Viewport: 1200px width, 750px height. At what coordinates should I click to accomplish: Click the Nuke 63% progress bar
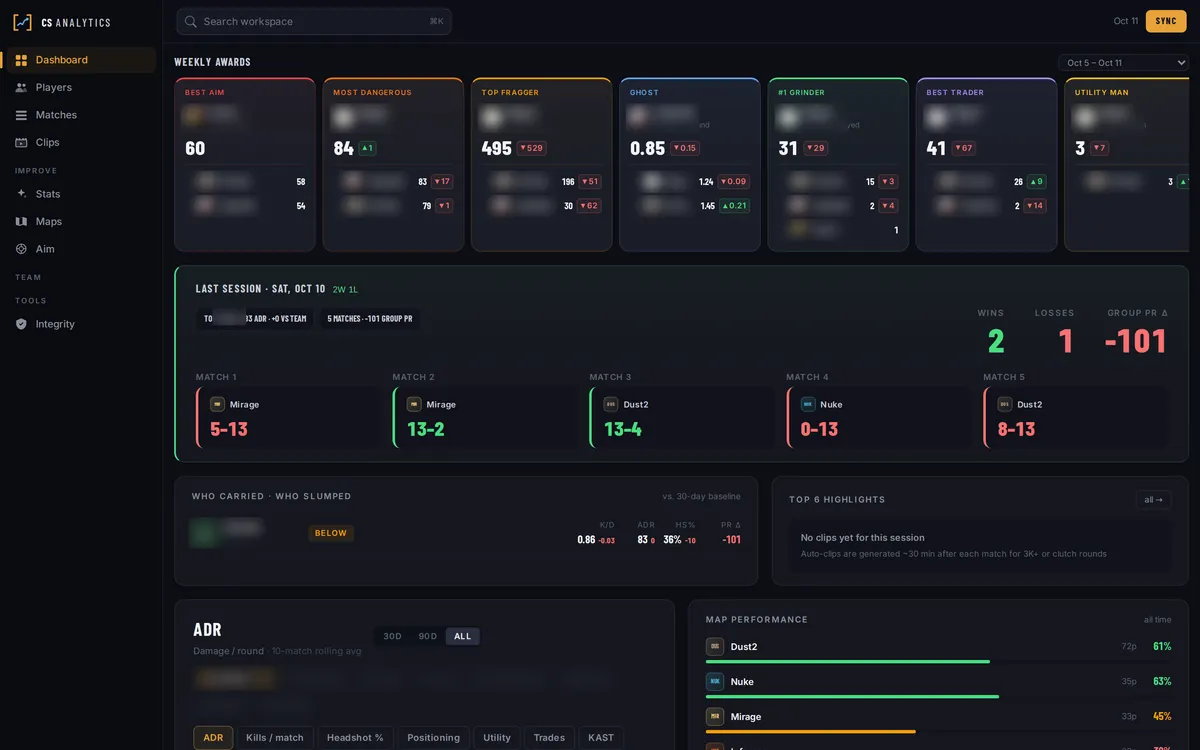[938, 696]
